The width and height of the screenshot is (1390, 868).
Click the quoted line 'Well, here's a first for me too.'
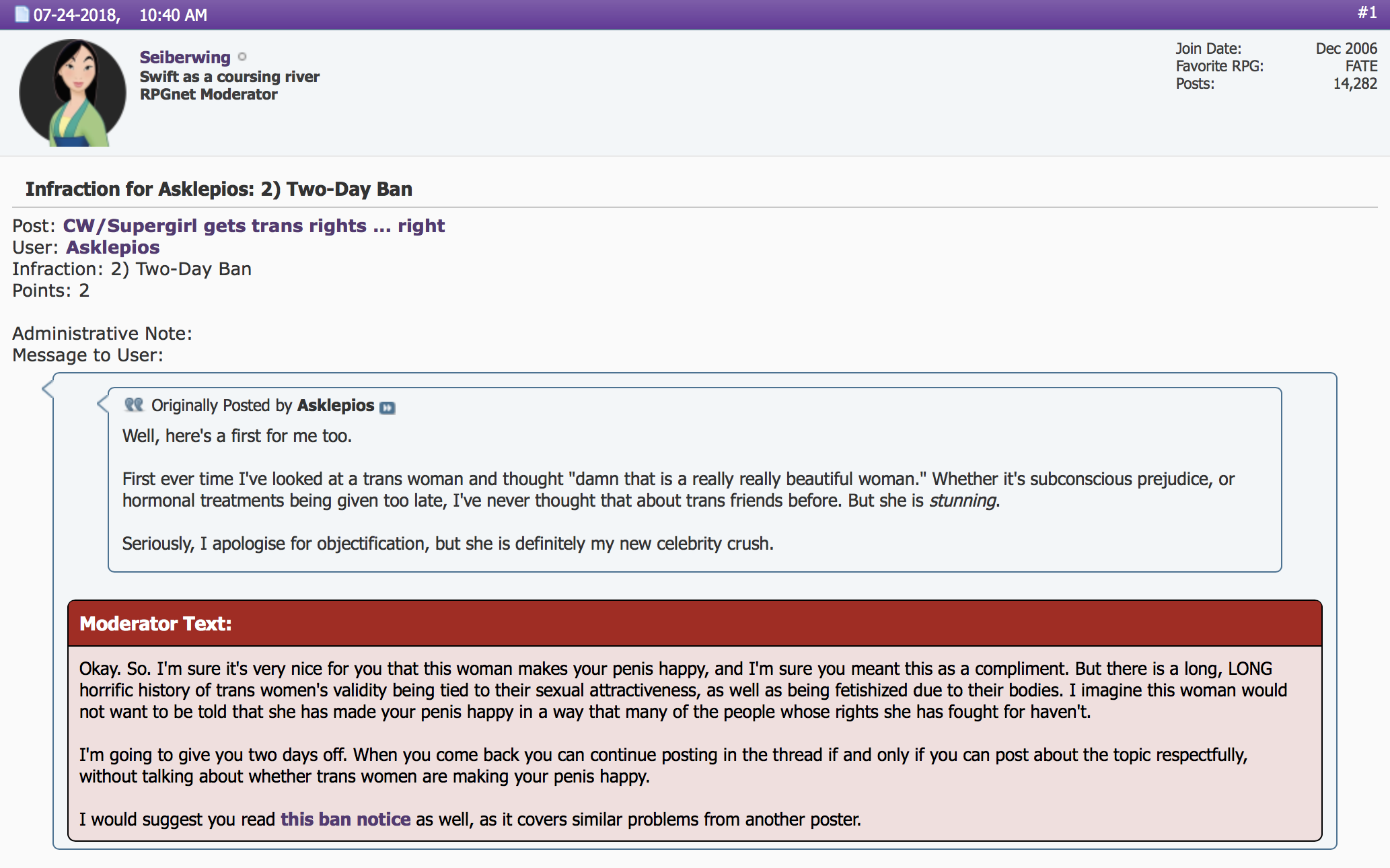(x=237, y=435)
